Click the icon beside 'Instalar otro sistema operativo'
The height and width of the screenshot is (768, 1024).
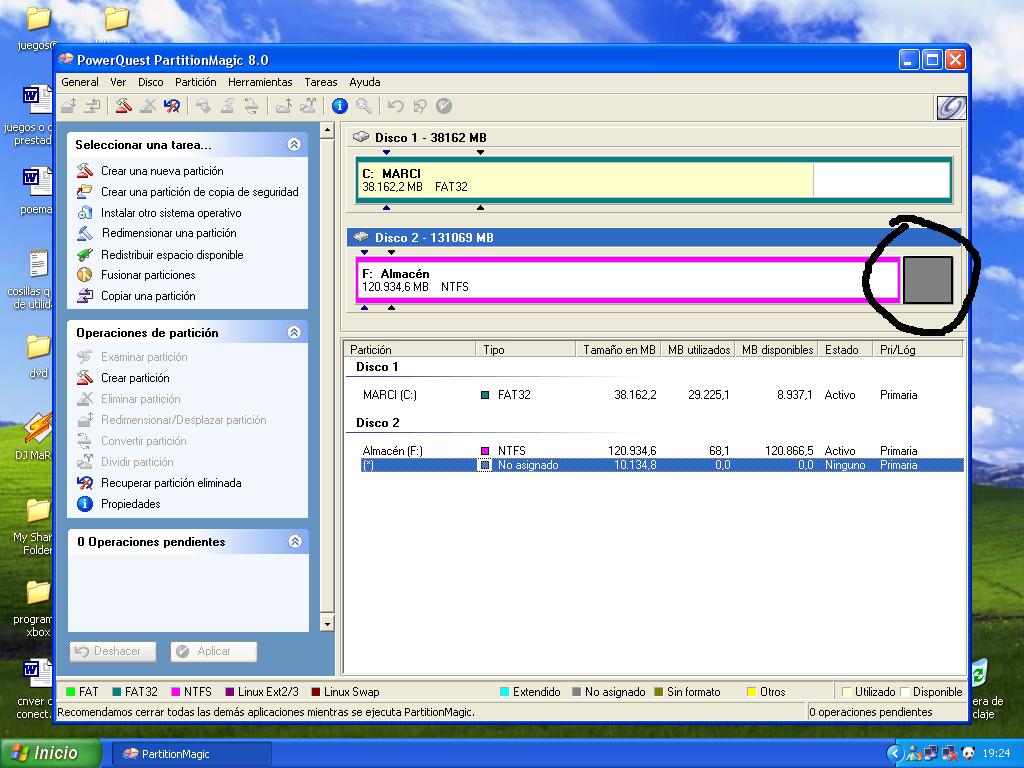(x=85, y=213)
